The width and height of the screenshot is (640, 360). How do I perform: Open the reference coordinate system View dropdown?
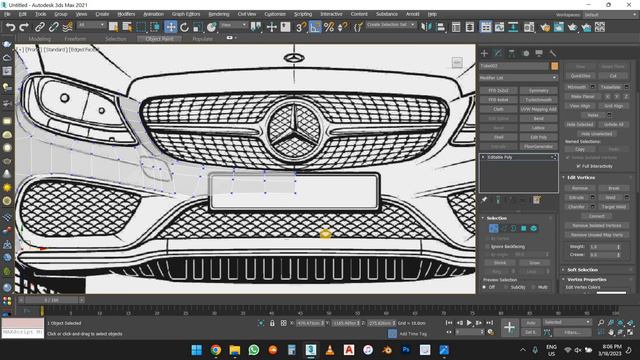[233, 25]
